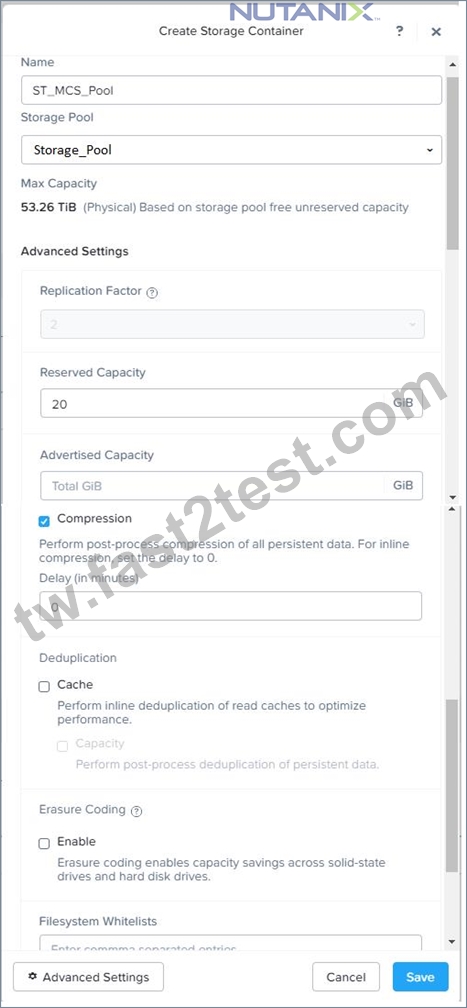This screenshot has width=467, height=1008.
Task: Open the question mark help icon in header
Action: pos(399,31)
